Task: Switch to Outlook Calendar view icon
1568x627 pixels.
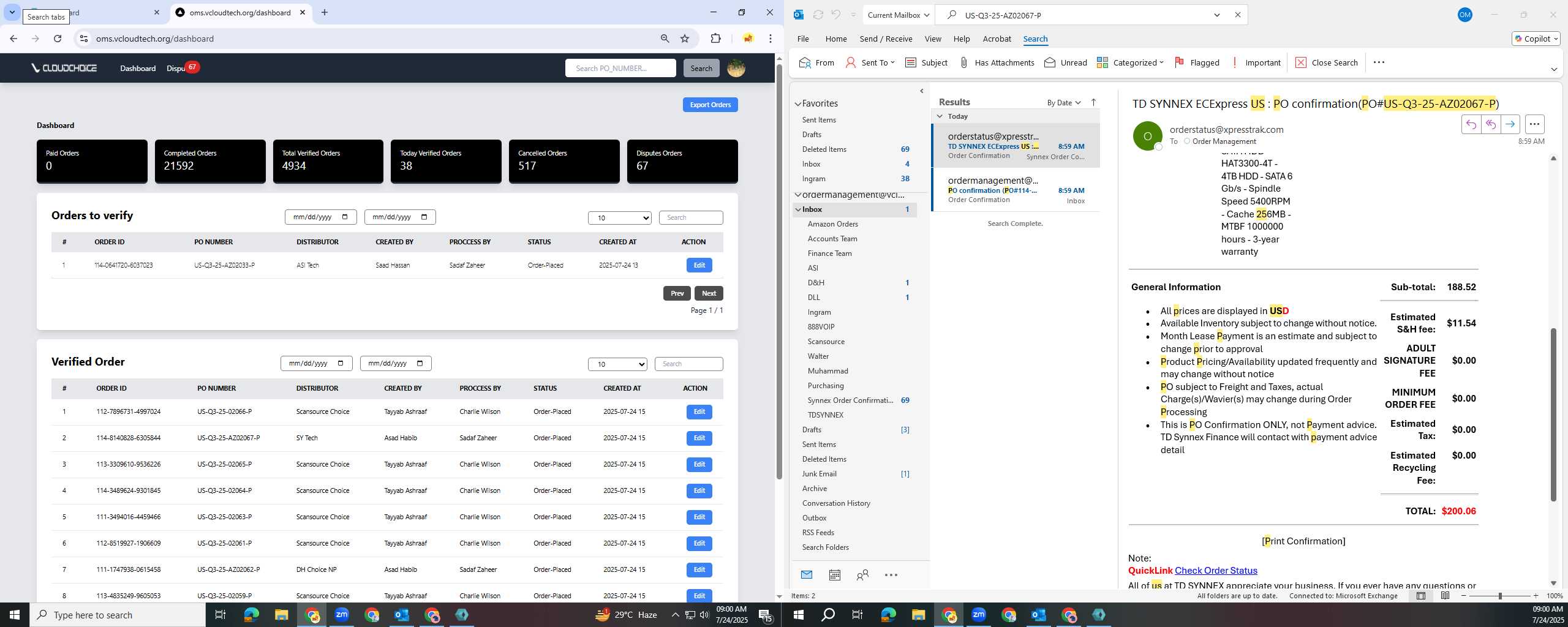Action: [834, 575]
